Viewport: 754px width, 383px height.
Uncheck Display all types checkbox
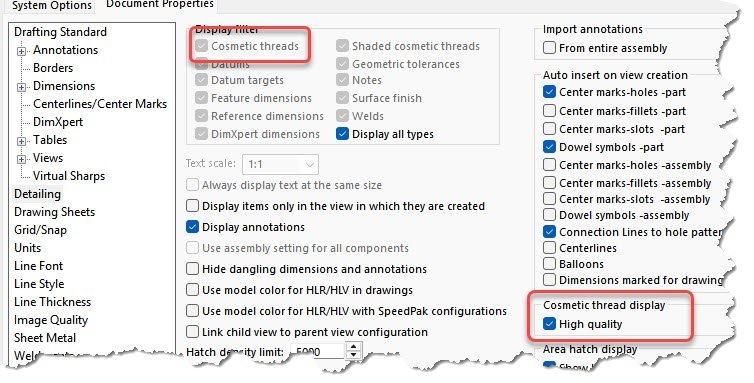click(342, 134)
